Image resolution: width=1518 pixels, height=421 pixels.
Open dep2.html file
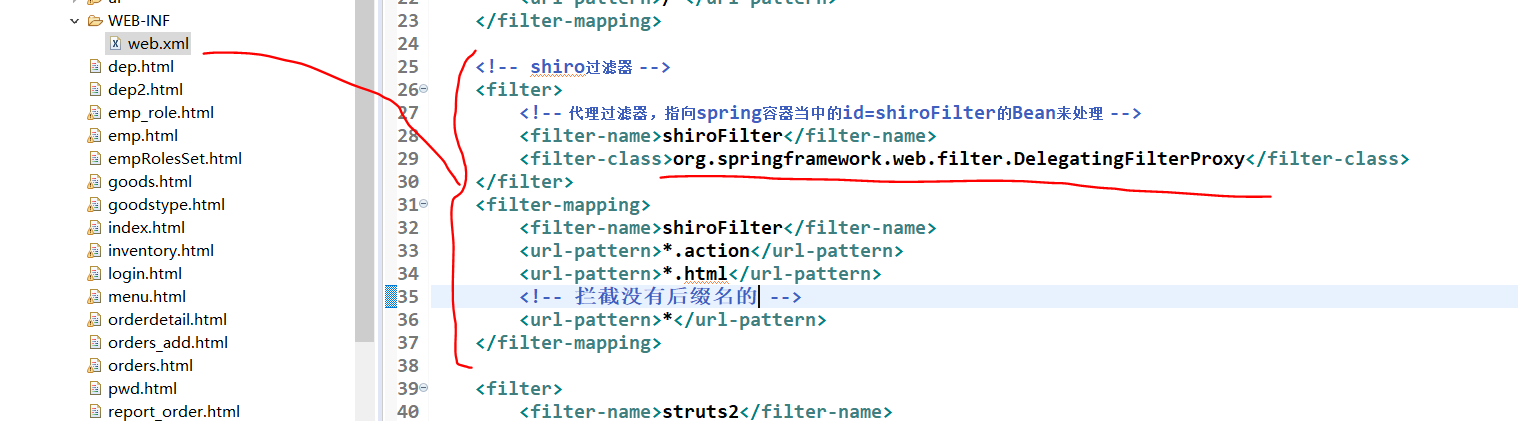pyautogui.click(x=145, y=90)
